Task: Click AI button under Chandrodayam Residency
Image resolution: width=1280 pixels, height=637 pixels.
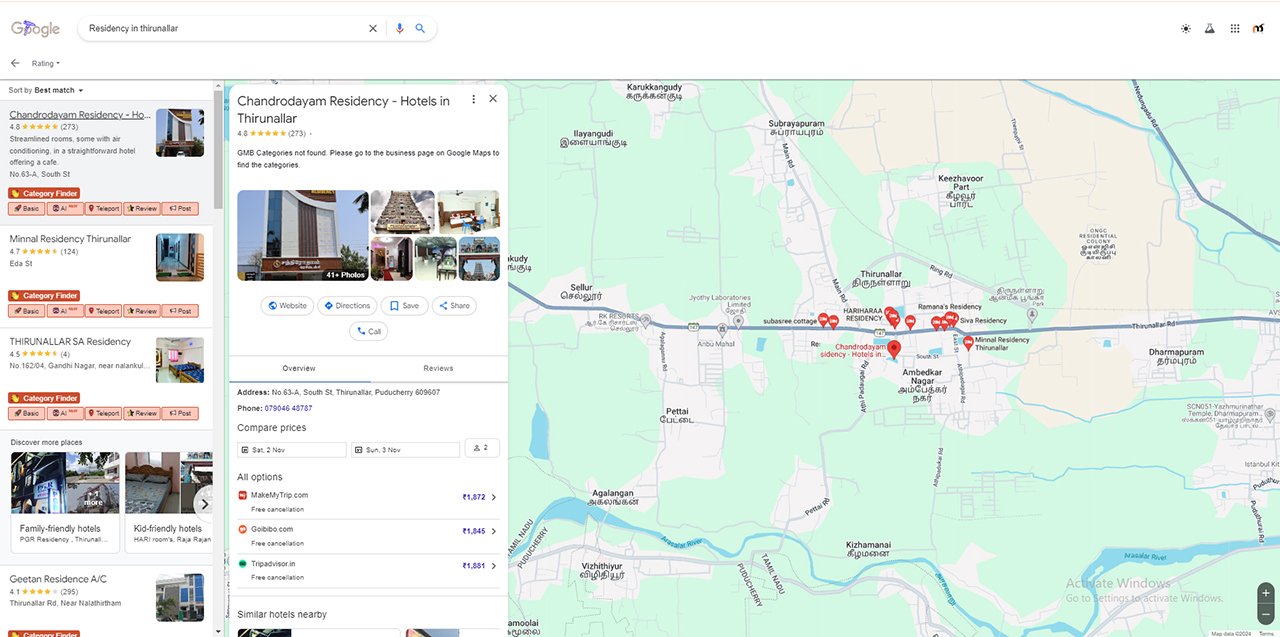Action: 65,209
